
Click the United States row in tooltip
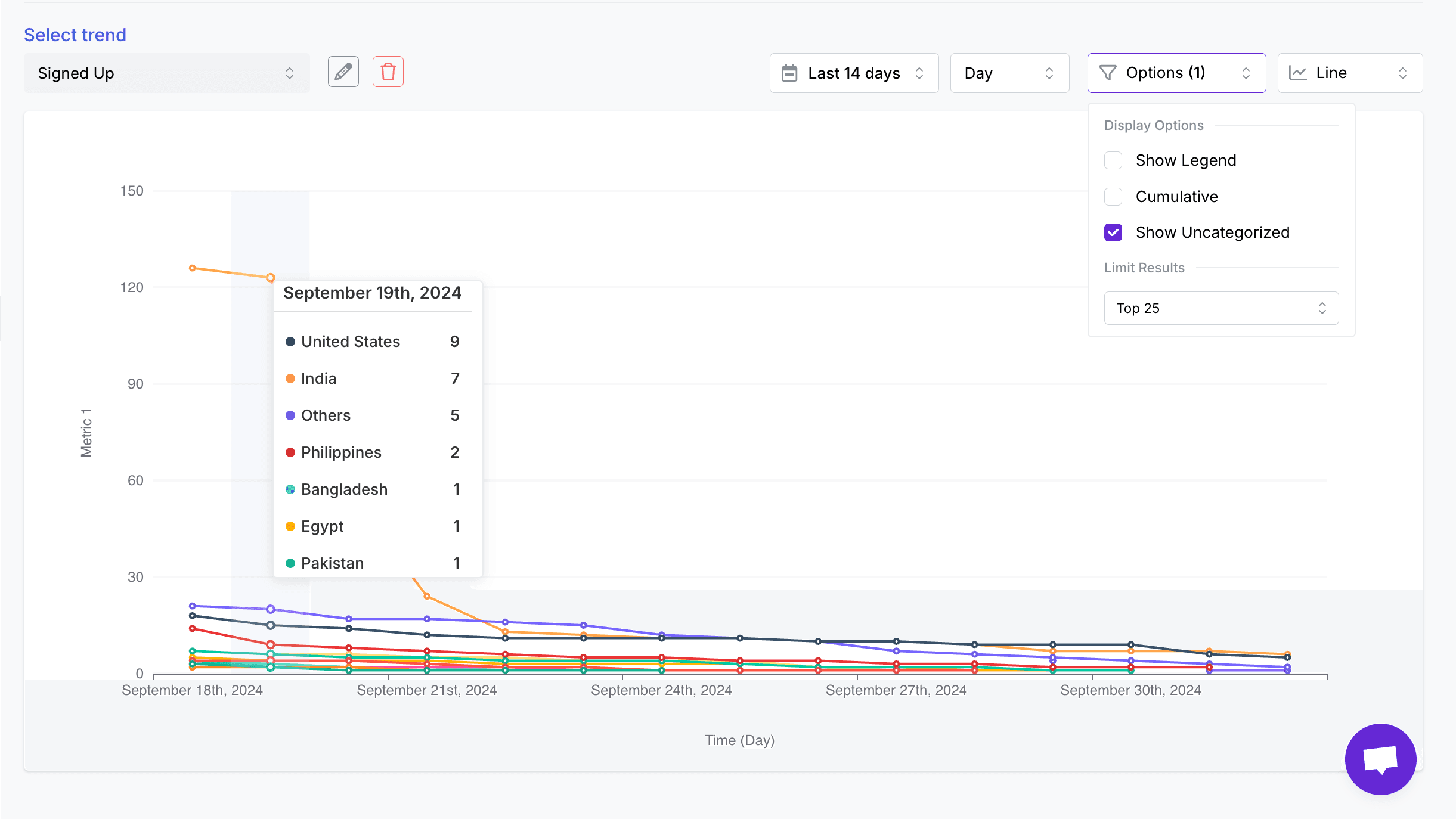coord(373,342)
